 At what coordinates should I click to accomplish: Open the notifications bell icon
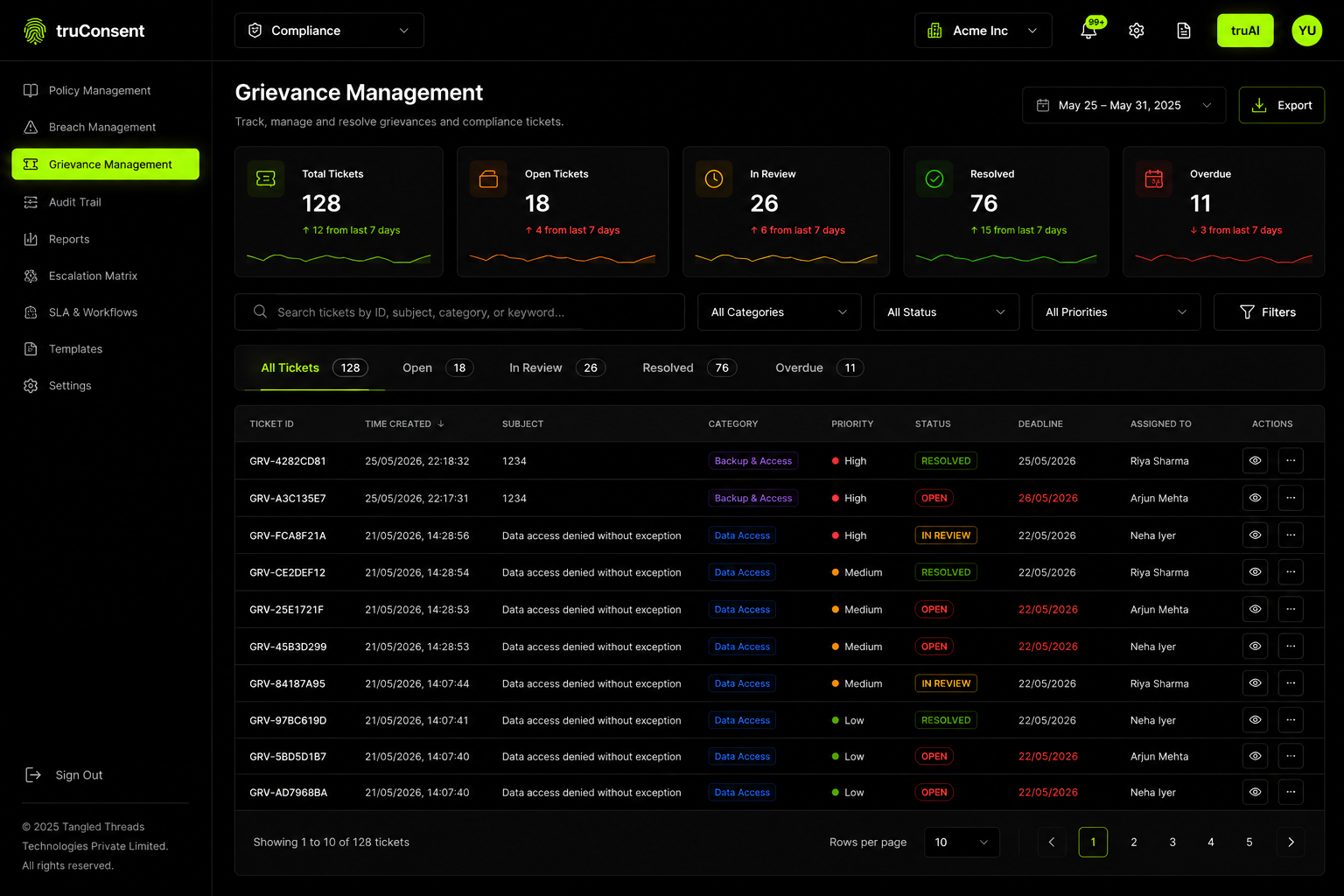tap(1088, 31)
